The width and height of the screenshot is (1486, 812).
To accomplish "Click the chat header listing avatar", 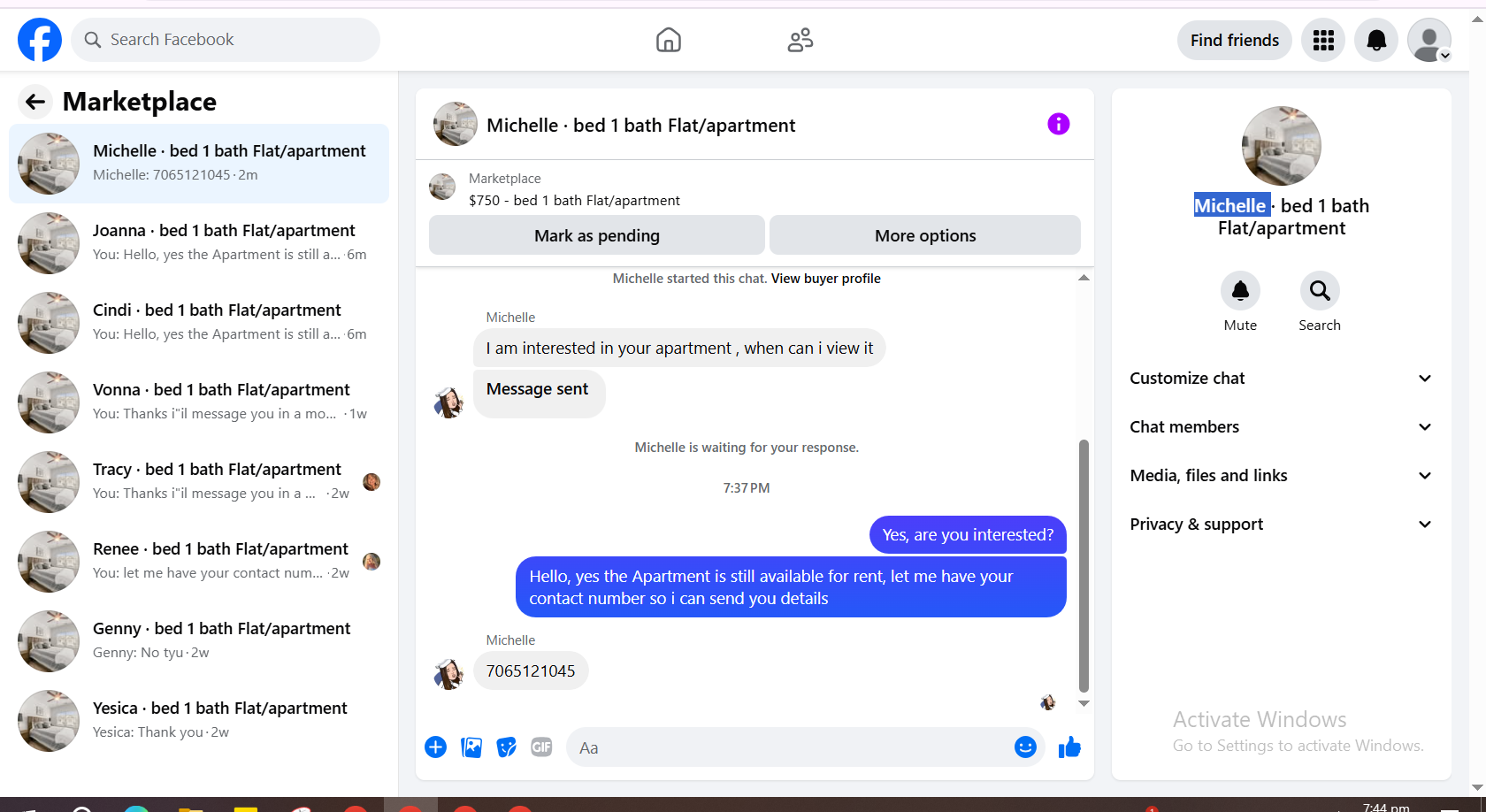I will [456, 124].
